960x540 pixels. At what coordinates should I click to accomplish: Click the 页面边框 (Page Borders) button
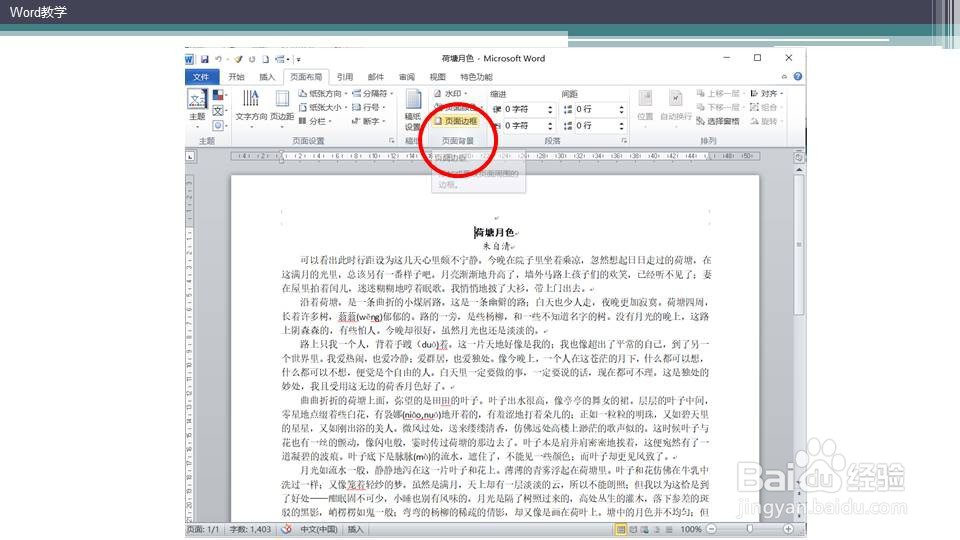[x=456, y=121]
